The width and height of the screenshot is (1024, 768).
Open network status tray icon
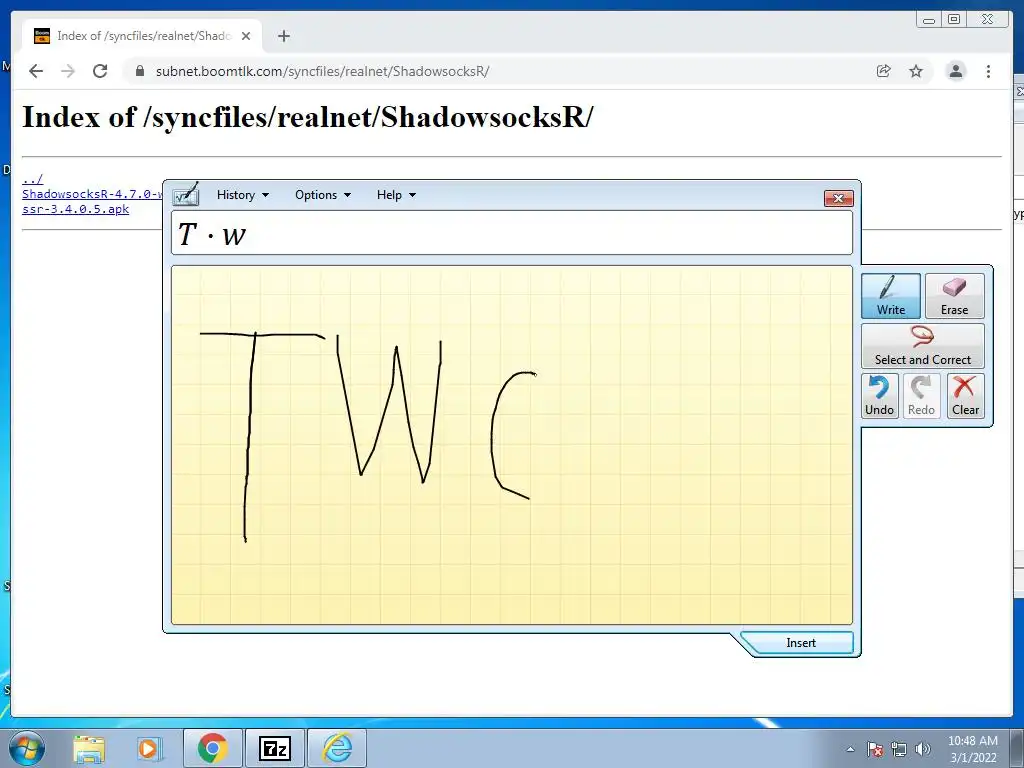[x=899, y=749]
